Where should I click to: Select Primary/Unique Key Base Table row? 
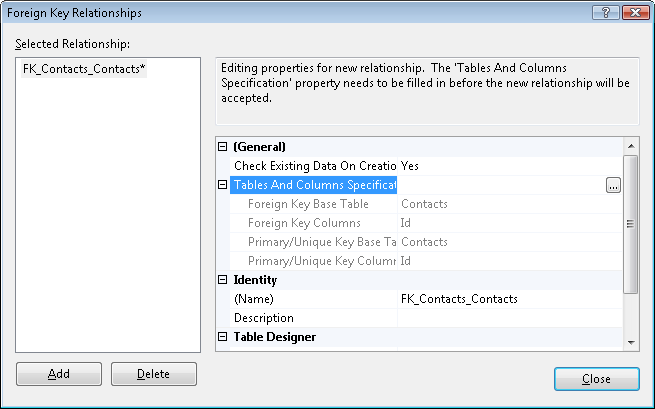point(315,242)
